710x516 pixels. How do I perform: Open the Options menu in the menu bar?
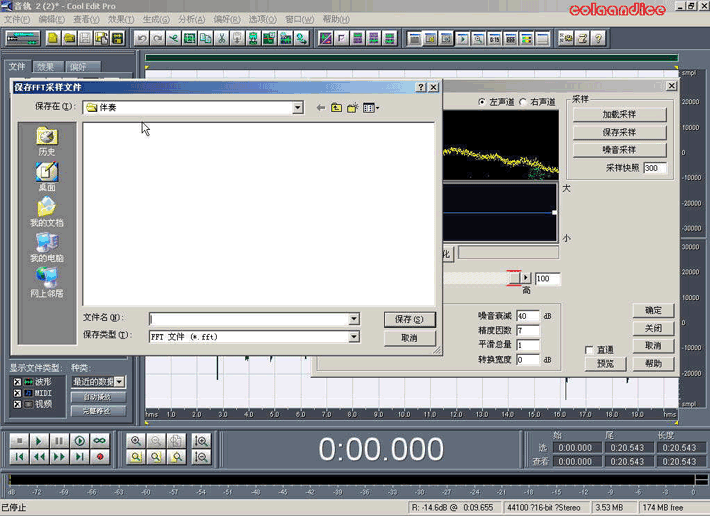click(262, 19)
